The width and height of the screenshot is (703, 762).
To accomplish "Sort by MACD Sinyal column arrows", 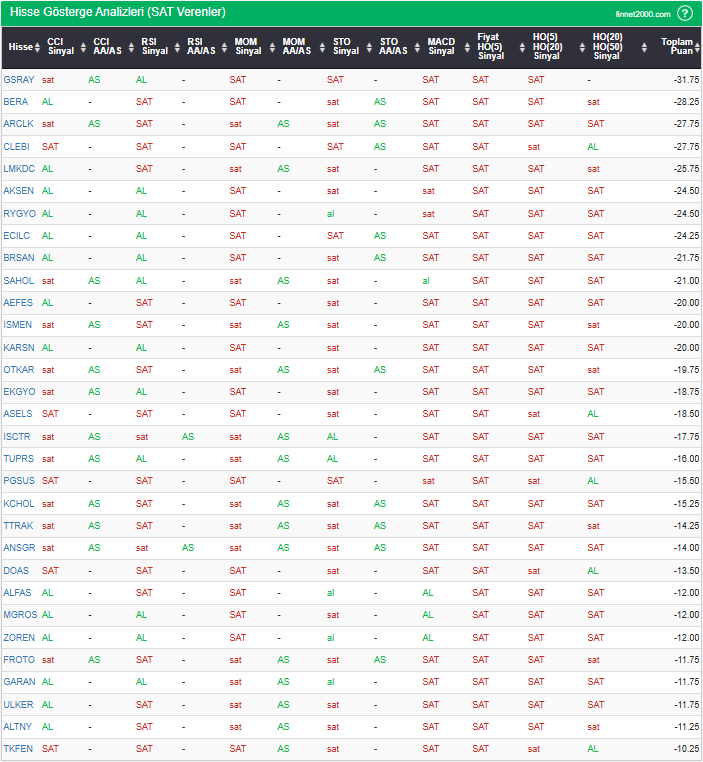I will tap(467, 47).
